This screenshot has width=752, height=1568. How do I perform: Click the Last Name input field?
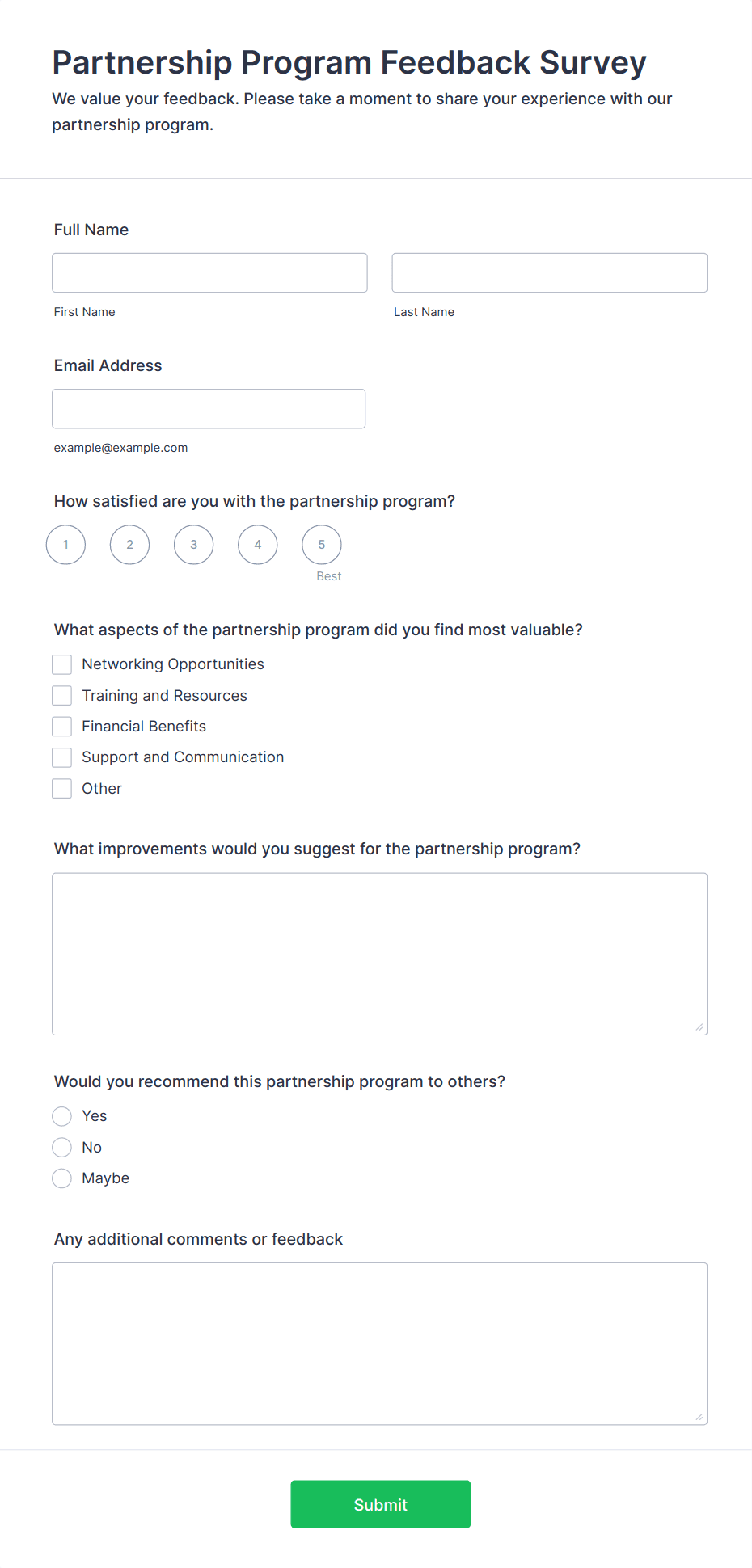tap(549, 273)
